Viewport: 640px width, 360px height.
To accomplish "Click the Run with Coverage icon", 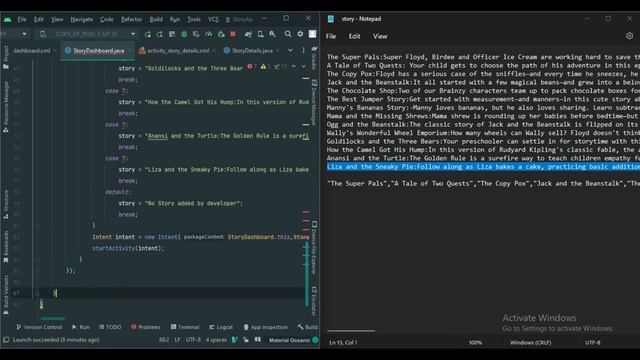I will tap(196, 34).
